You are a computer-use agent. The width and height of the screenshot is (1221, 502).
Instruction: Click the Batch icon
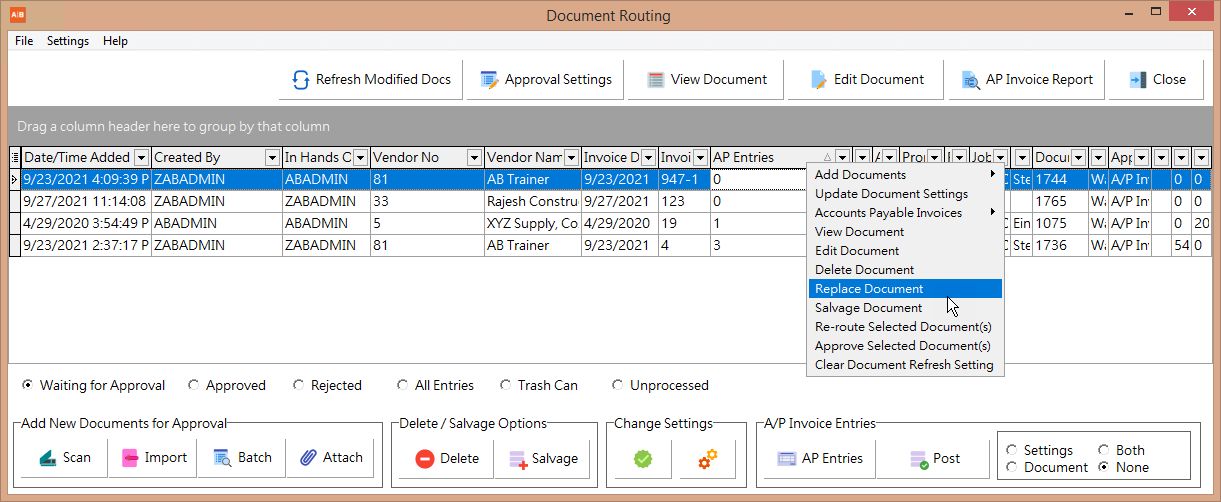pos(221,458)
